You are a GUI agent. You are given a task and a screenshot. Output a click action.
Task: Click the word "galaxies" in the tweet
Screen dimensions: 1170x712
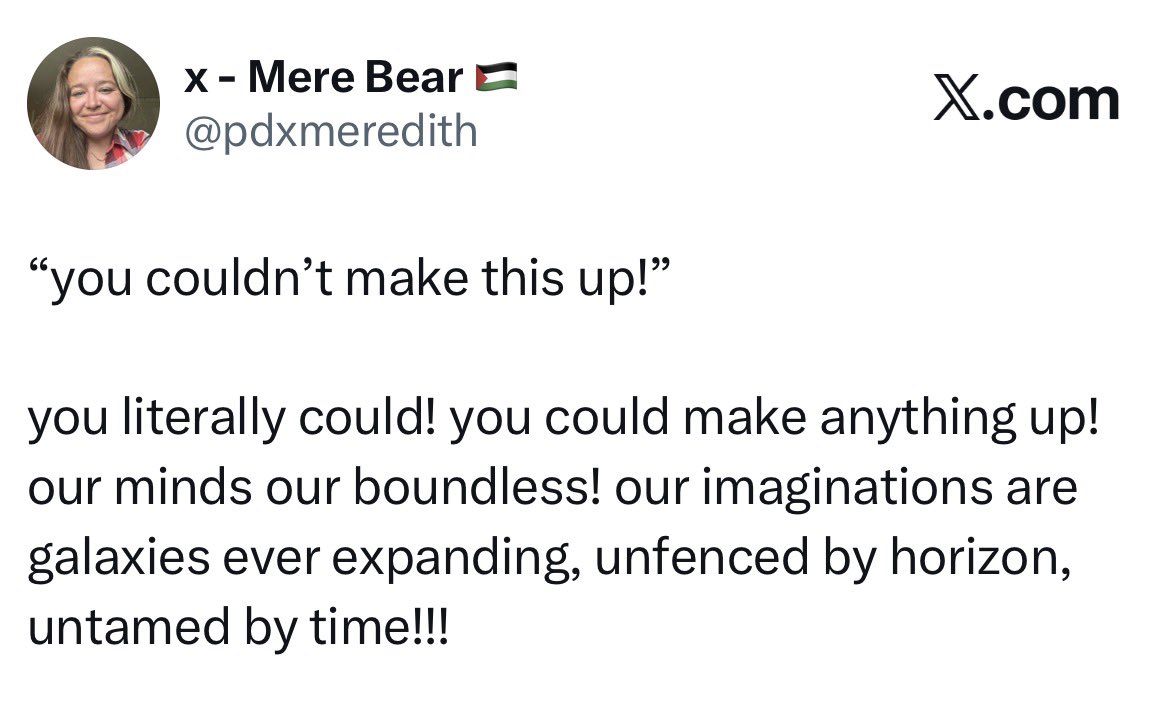click(x=119, y=559)
